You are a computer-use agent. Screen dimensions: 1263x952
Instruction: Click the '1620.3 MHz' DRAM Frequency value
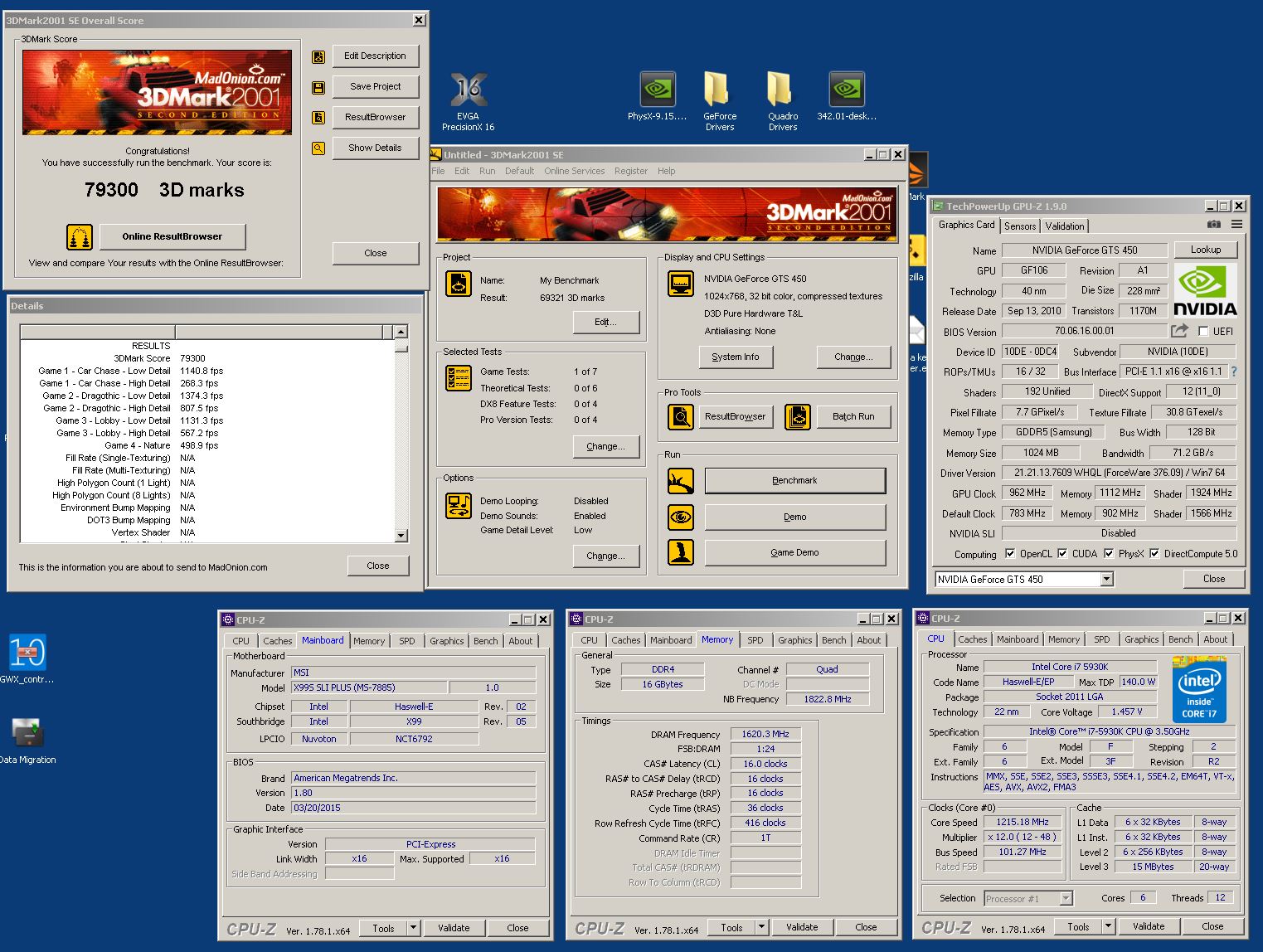coord(765,735)
